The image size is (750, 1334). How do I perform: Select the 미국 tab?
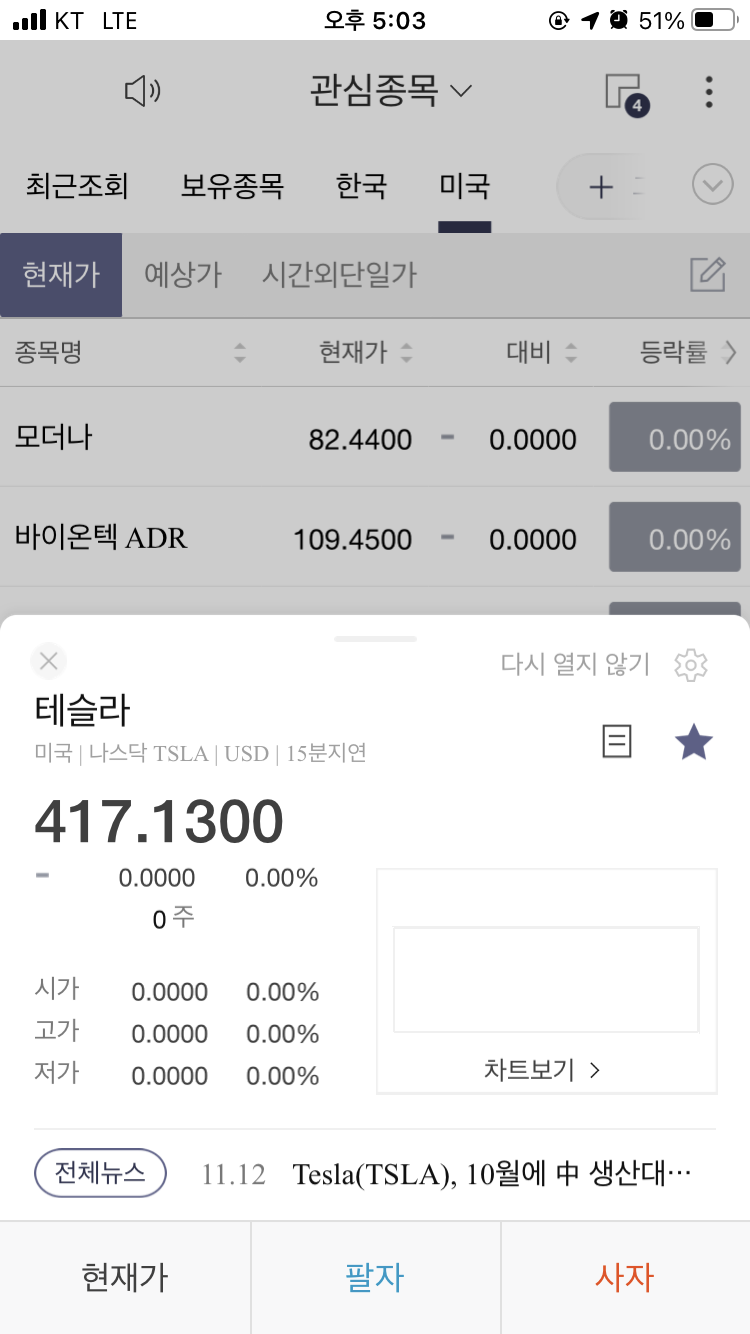click(x=465, y=185)
